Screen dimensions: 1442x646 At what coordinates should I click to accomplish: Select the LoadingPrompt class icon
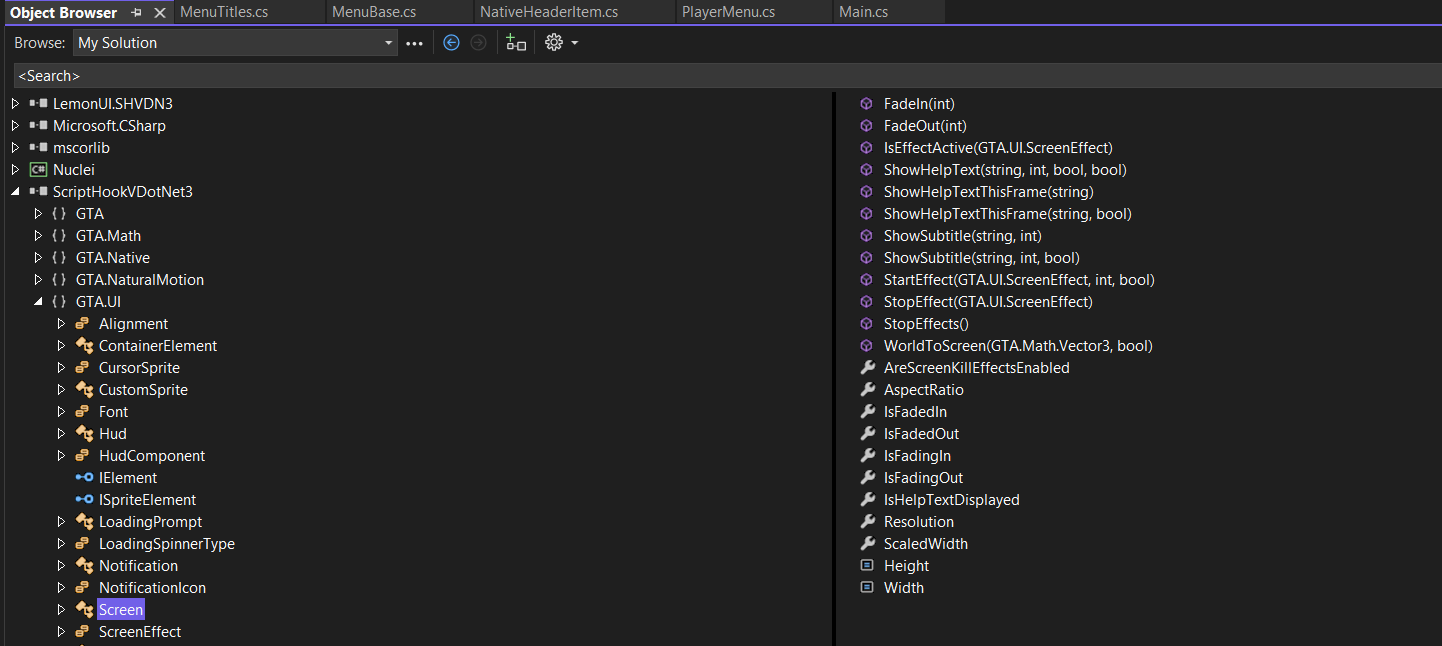coord(84,522)
